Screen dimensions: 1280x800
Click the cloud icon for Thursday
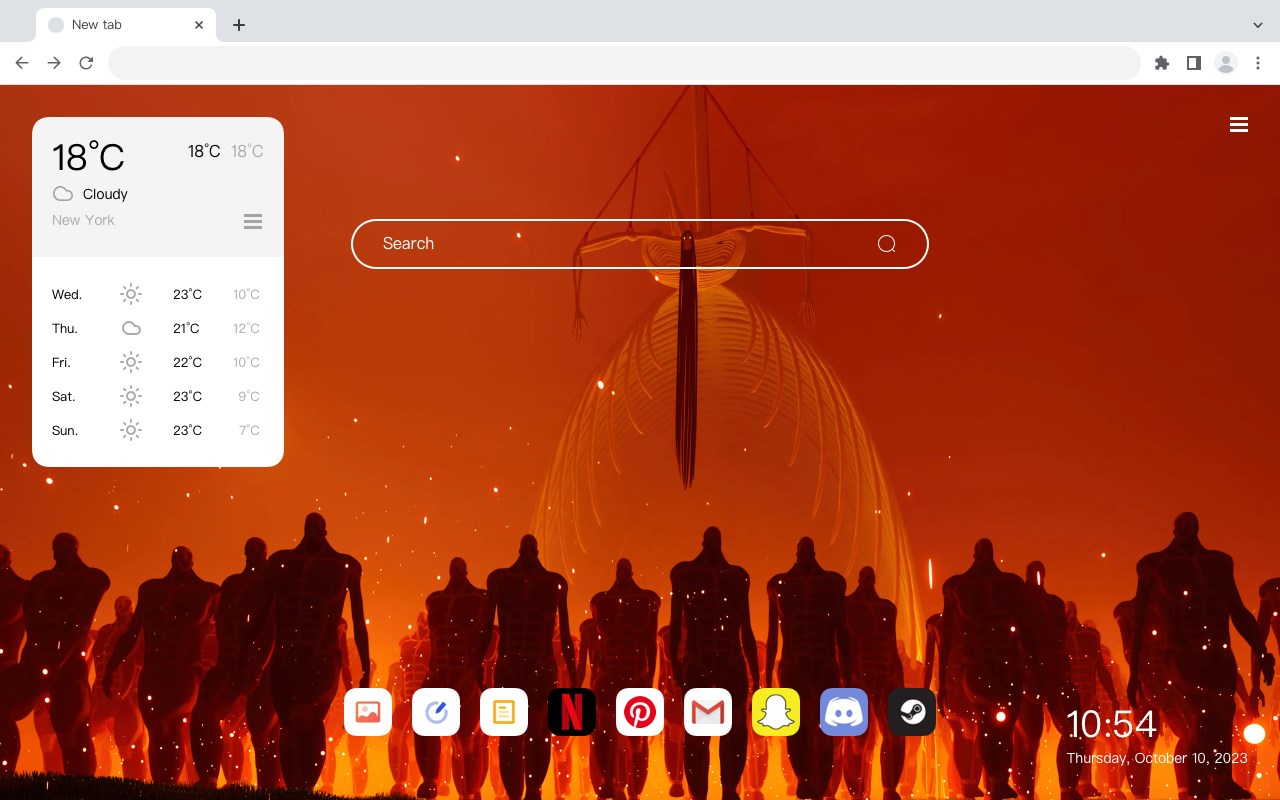coord(131,328)
